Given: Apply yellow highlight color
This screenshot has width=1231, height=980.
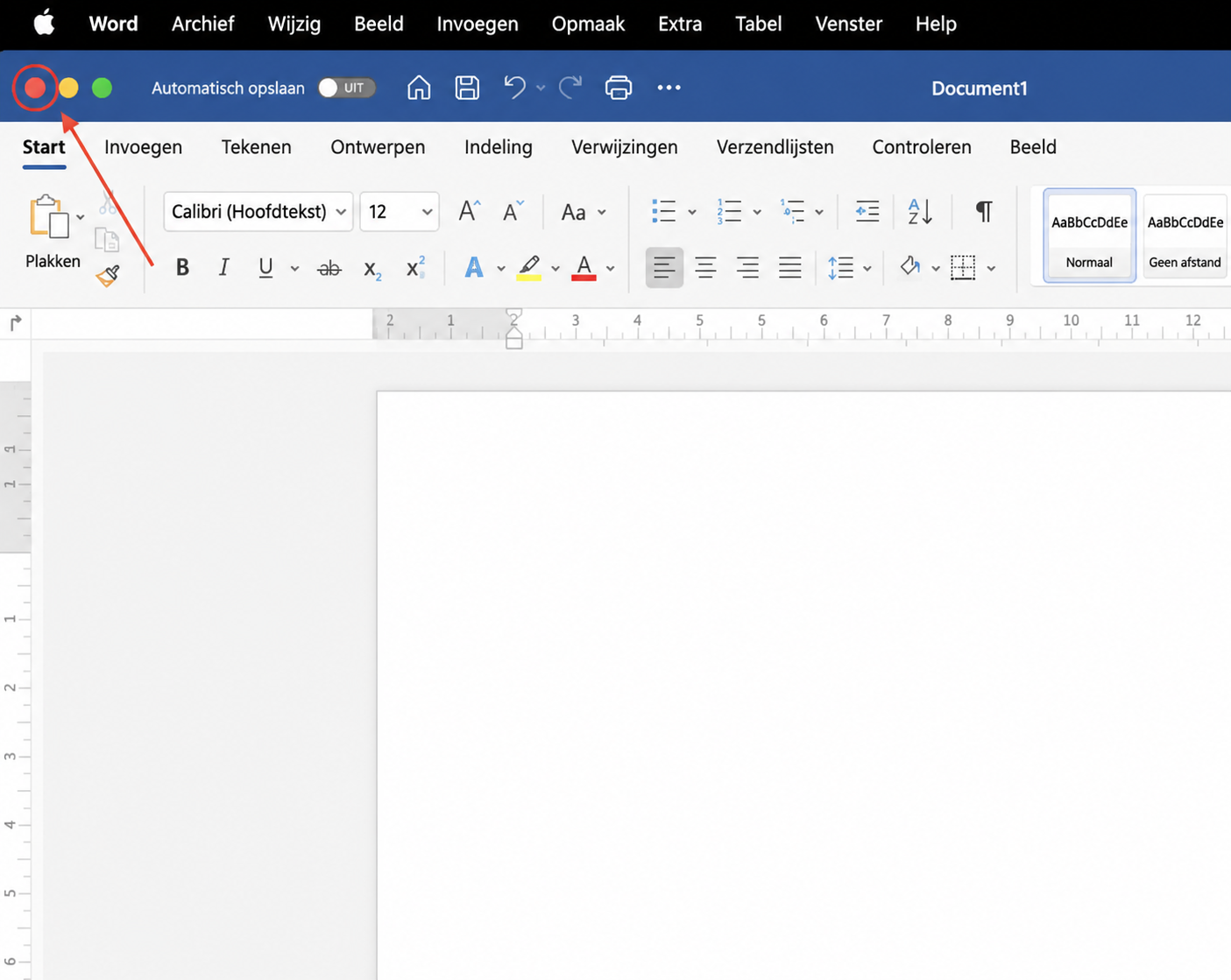Looking at the screenshot, I should [528, 267].
